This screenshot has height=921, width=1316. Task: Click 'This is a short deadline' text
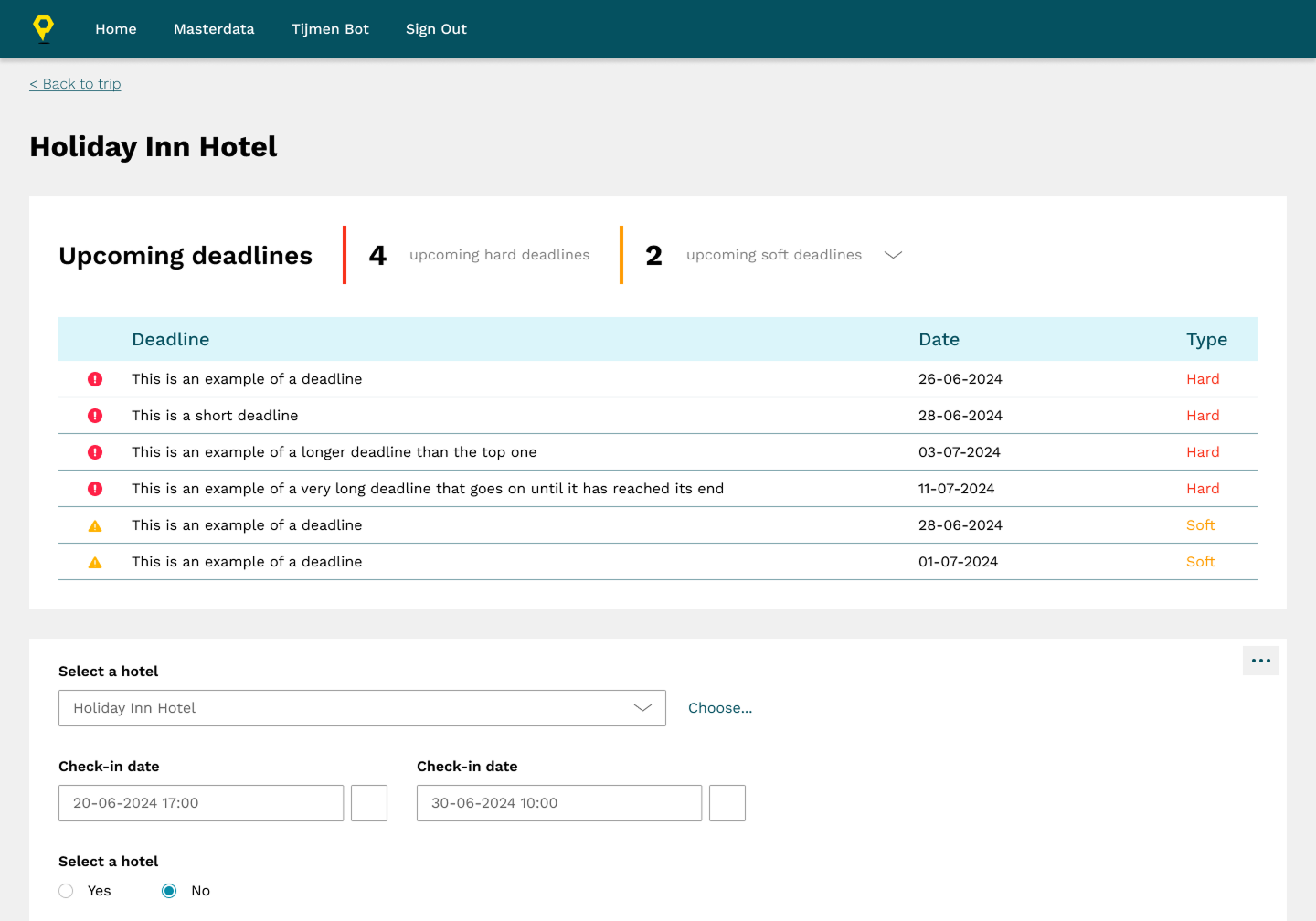point(215,416)
